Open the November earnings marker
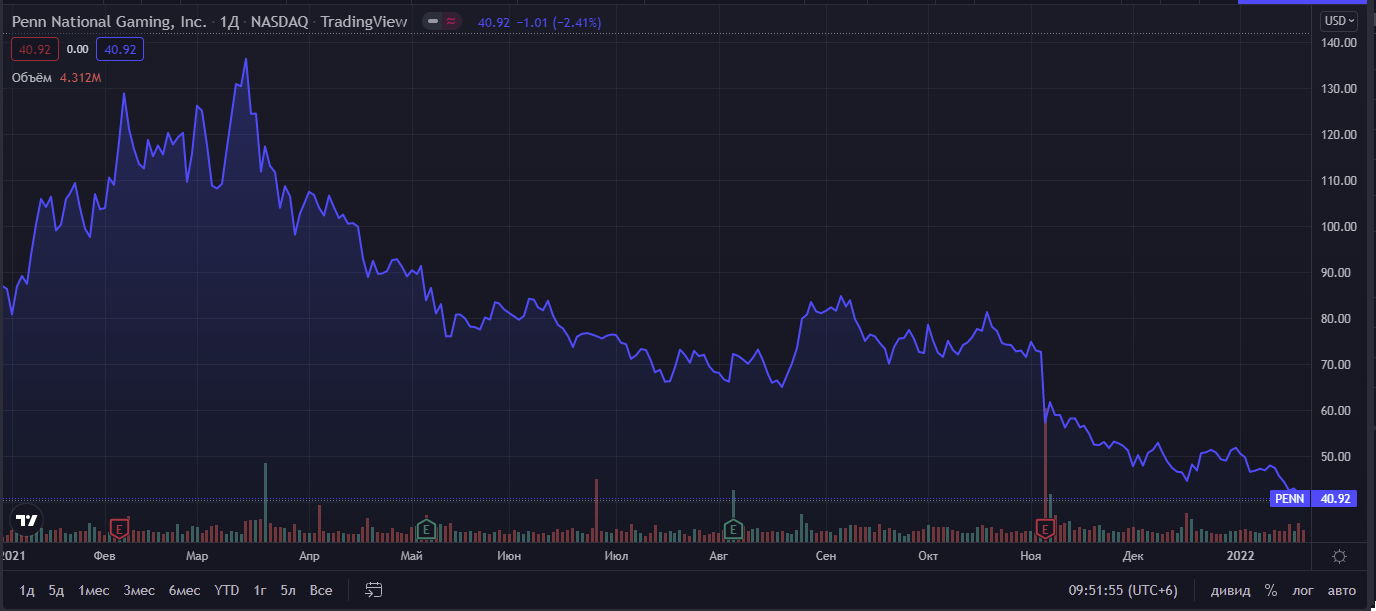1376x611 pixels. point(1045,527)
